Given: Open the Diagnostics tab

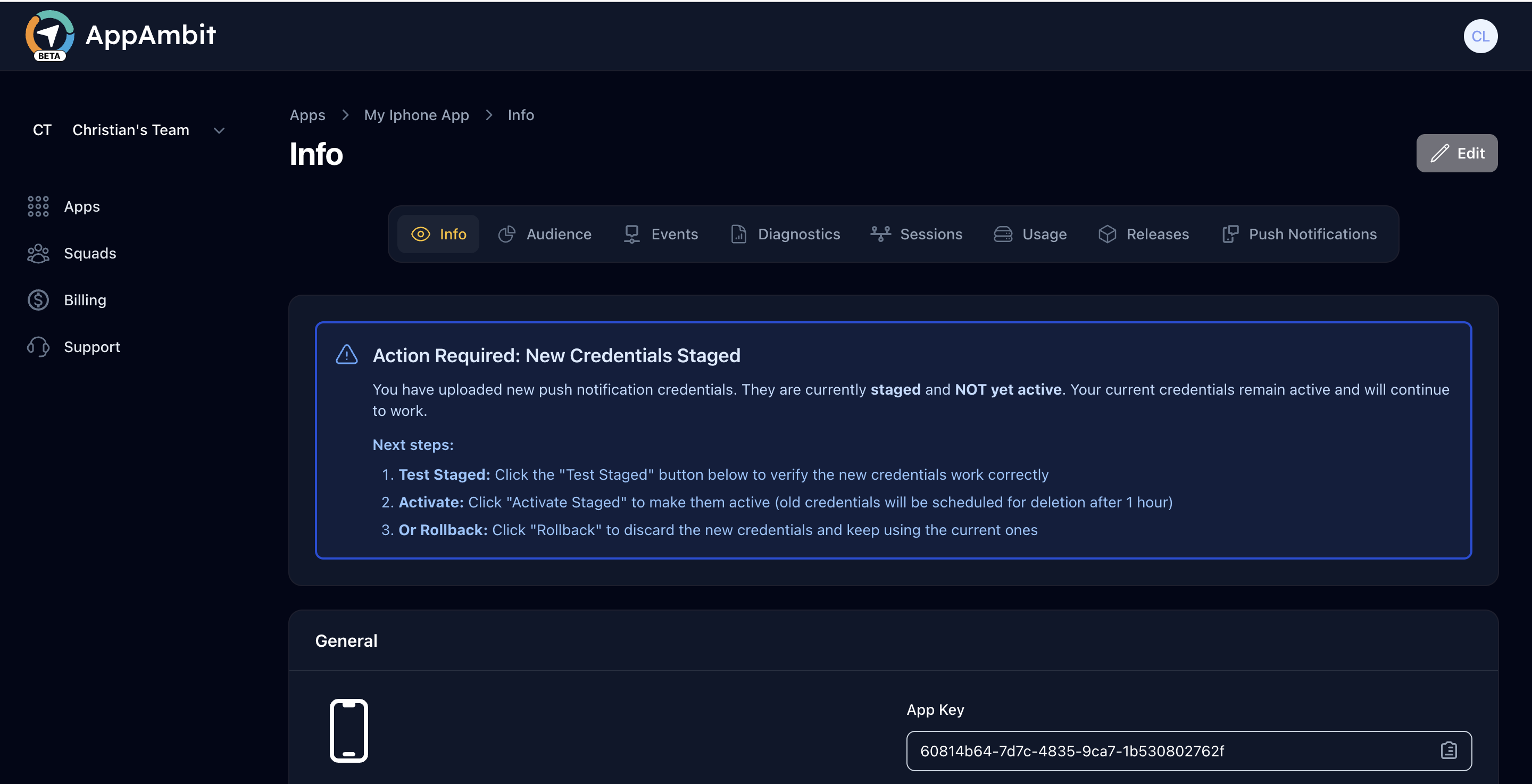Looking at the screenshot, I should point(785,235).
